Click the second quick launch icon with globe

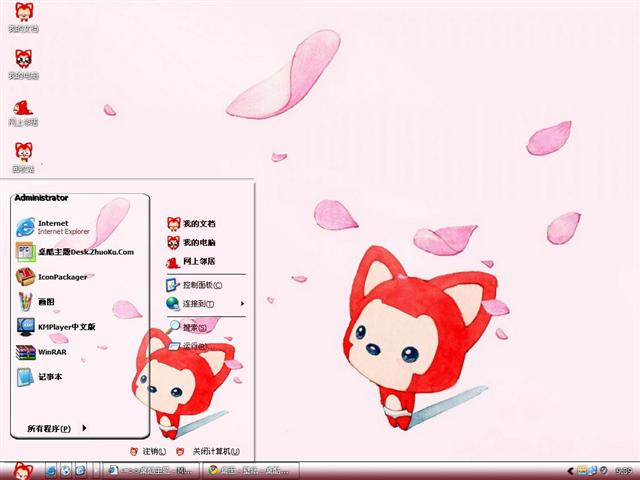point(66,471)
